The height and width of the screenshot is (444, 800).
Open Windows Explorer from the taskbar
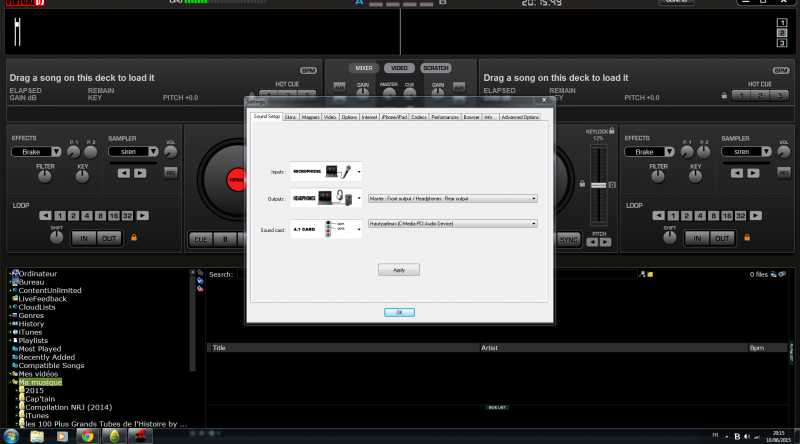(37, 436)
